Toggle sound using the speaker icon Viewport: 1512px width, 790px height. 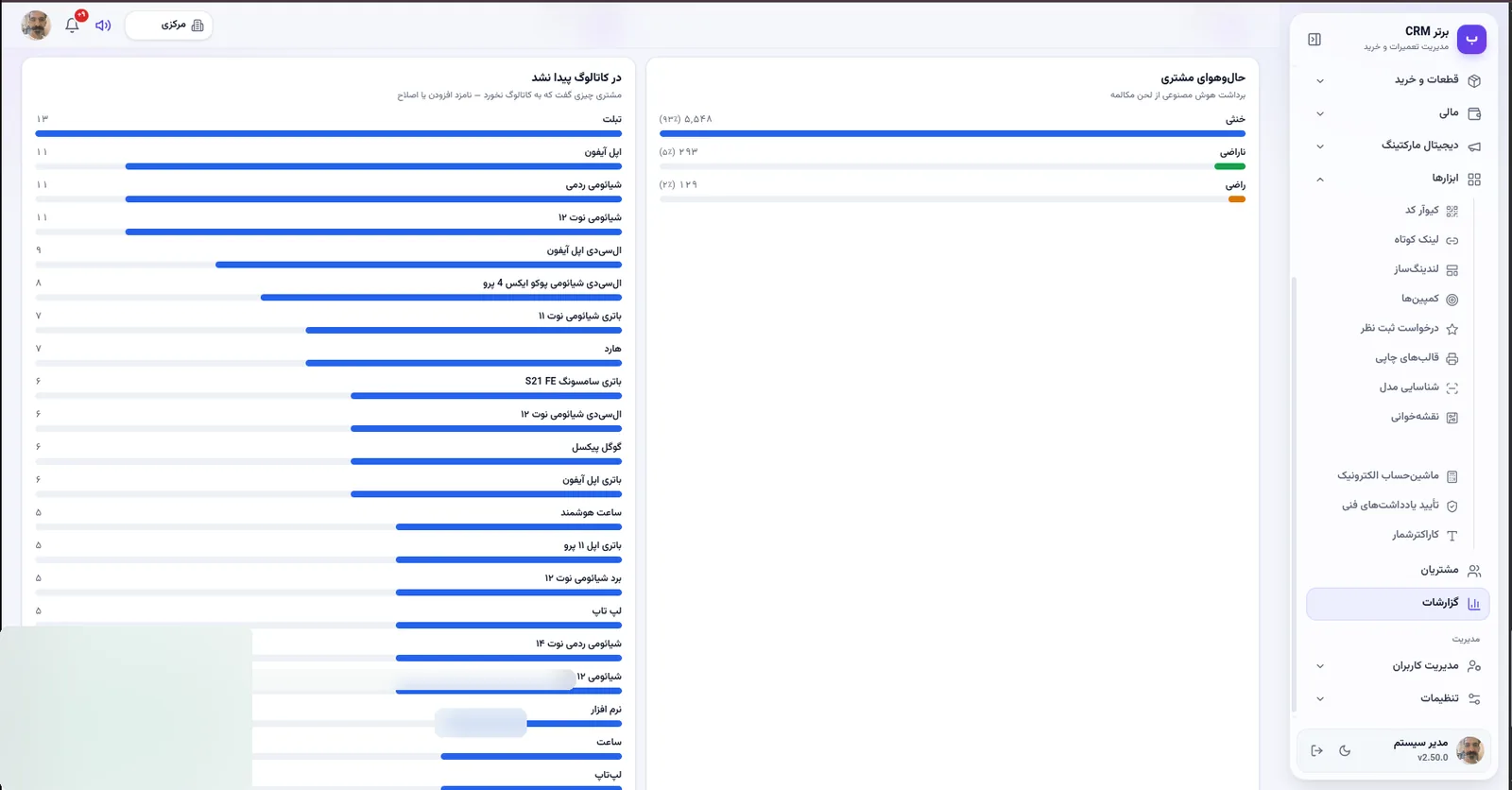pyautogui.click(x=103, y=26)
